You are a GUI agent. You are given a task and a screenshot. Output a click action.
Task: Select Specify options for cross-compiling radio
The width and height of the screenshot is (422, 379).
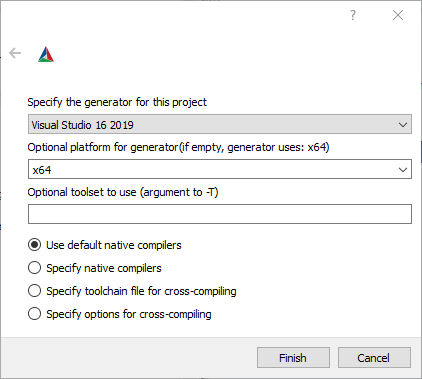pos(34,314)
